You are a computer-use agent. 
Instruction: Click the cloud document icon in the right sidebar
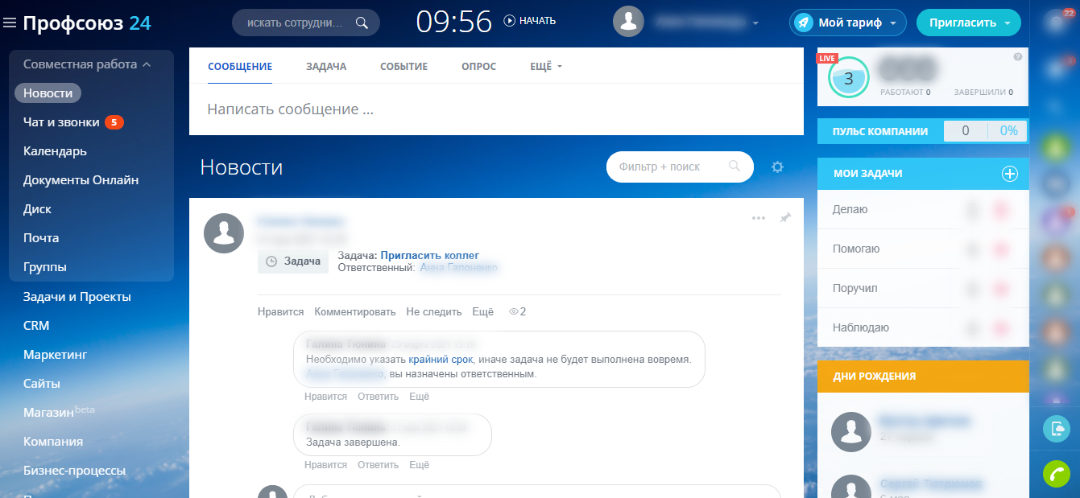click(1055, 428)
